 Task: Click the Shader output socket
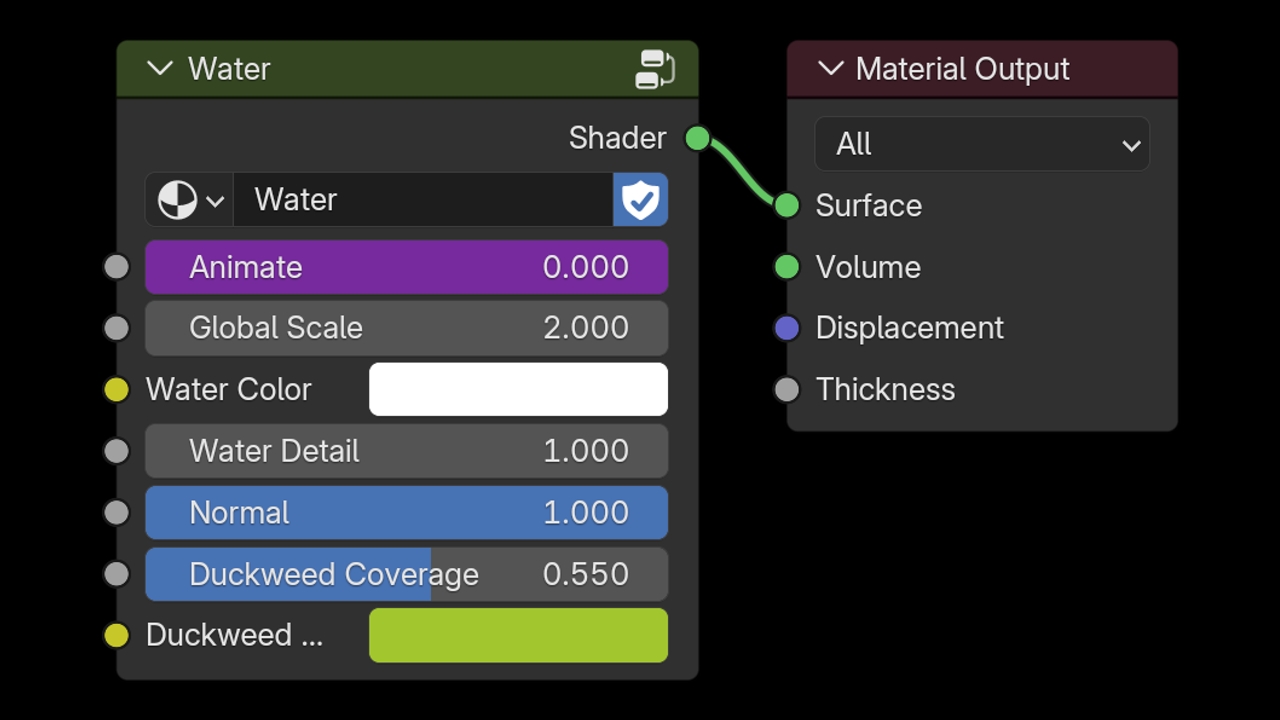tap(697, 138)
